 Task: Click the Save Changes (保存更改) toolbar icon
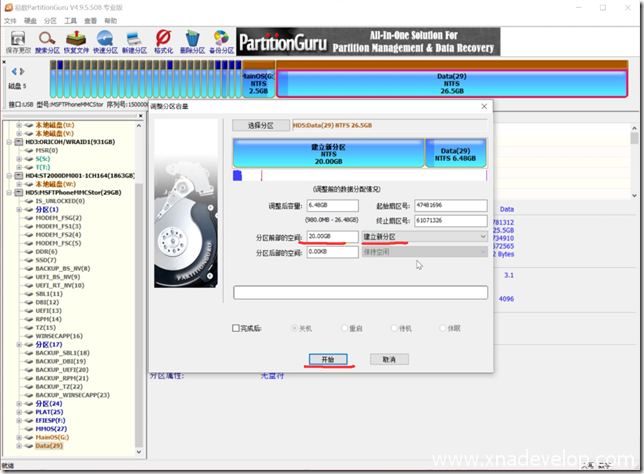click(x=17, y=40)
